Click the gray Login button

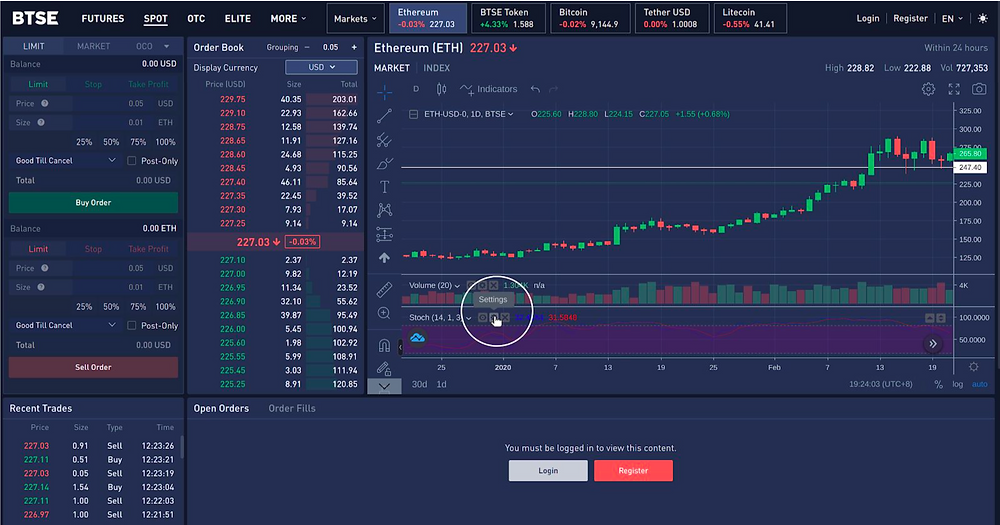548,471
